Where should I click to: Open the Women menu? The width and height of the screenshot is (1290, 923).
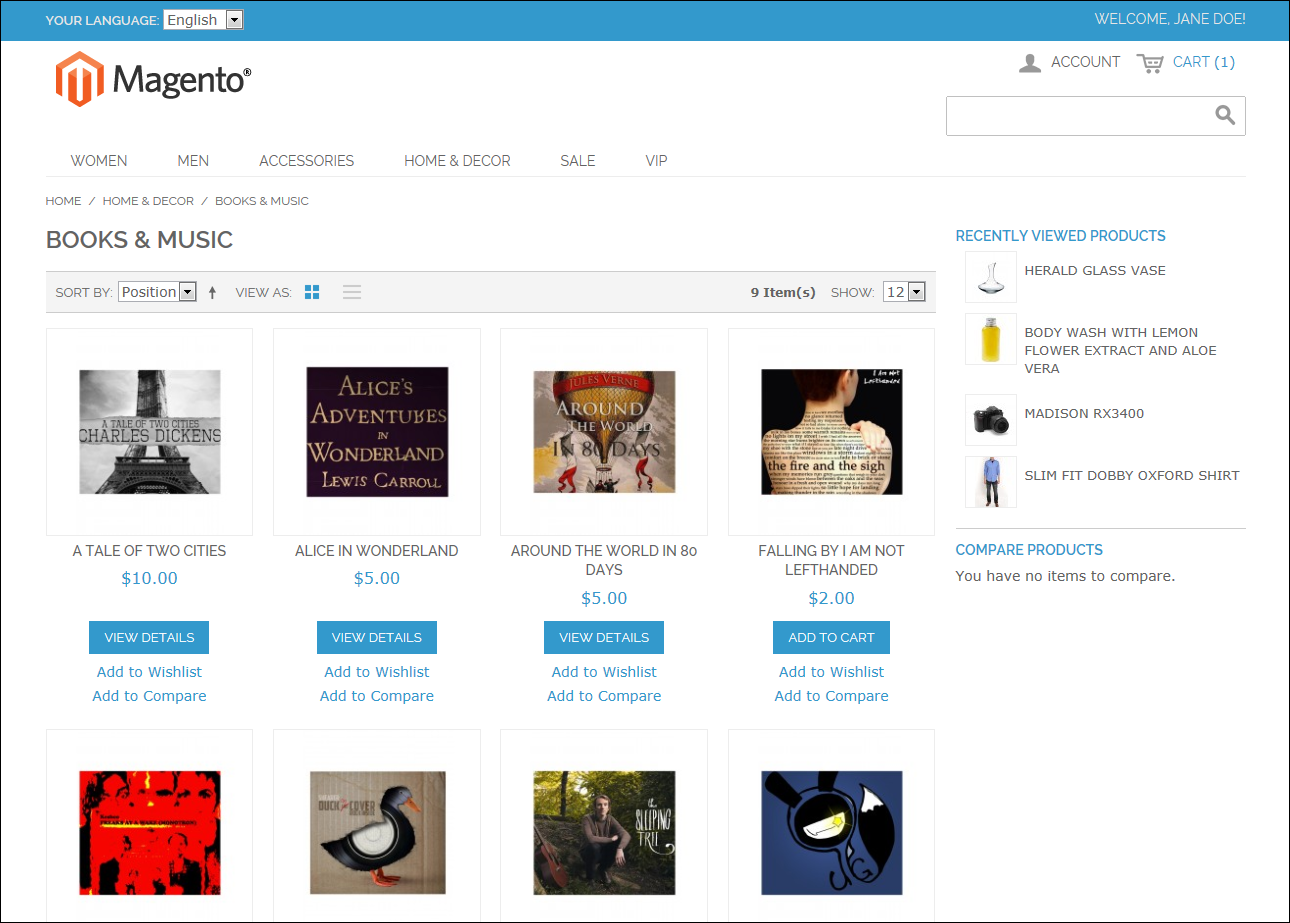(x=99, y=160)
